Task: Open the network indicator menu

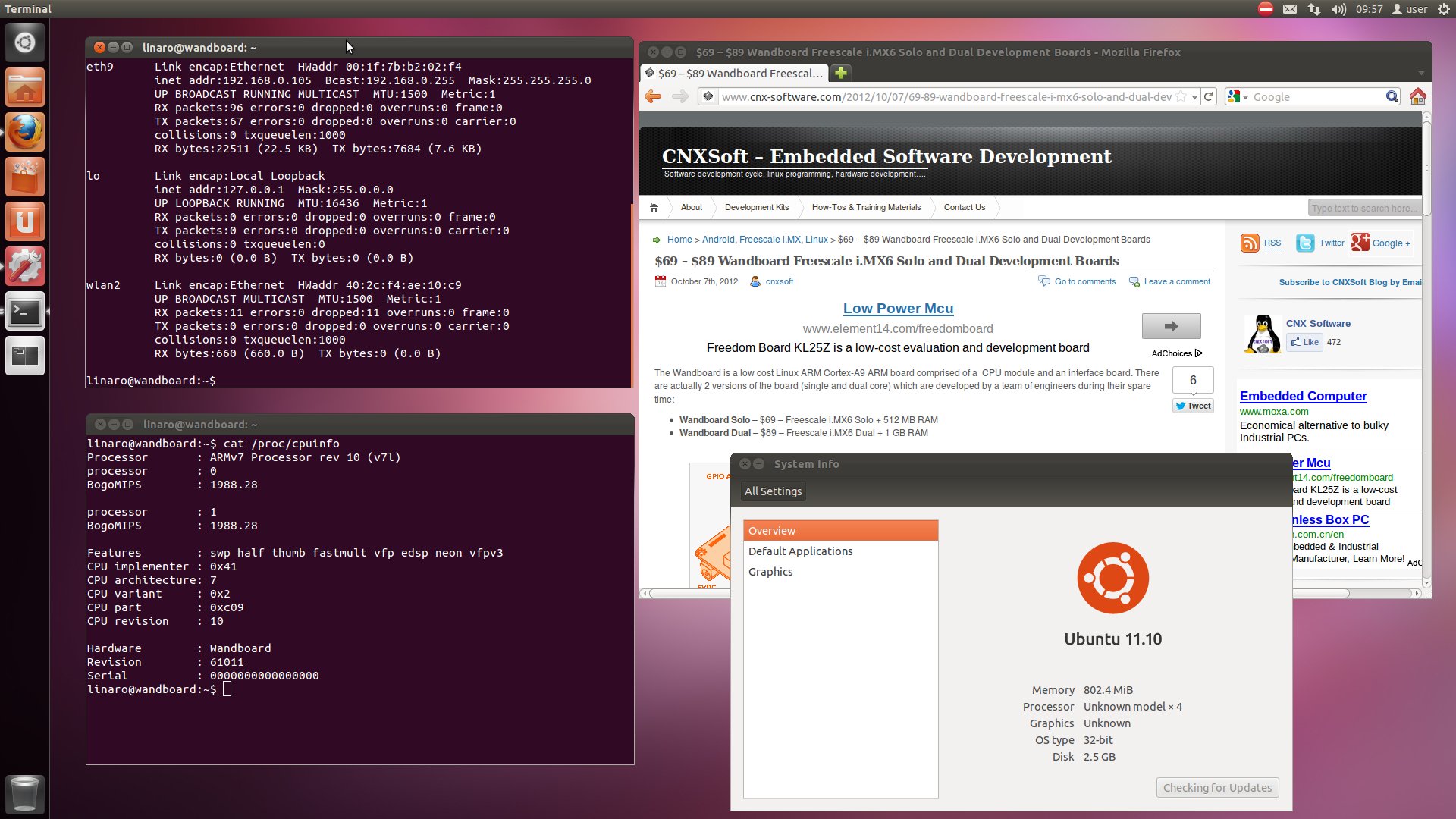Action: (1314, 9)
